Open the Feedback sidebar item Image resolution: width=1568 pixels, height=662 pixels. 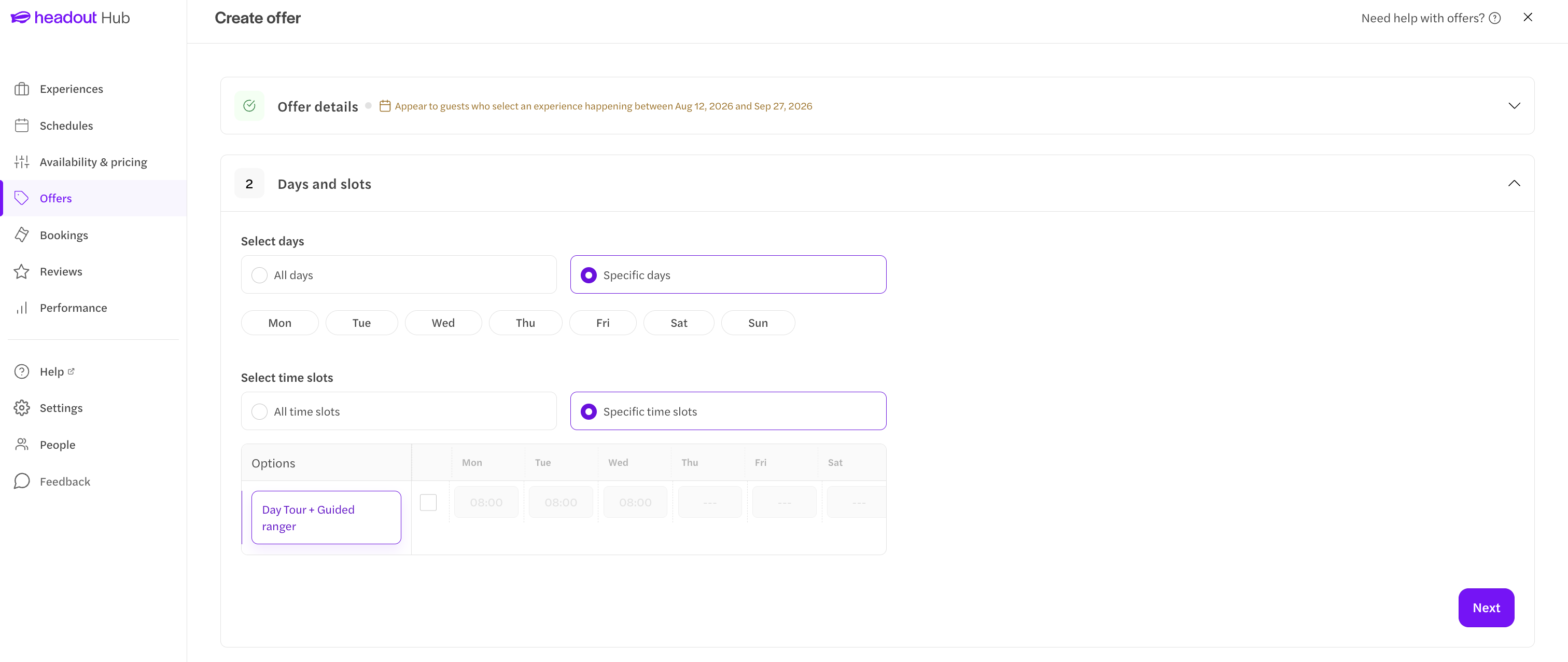tap(94, 481)
